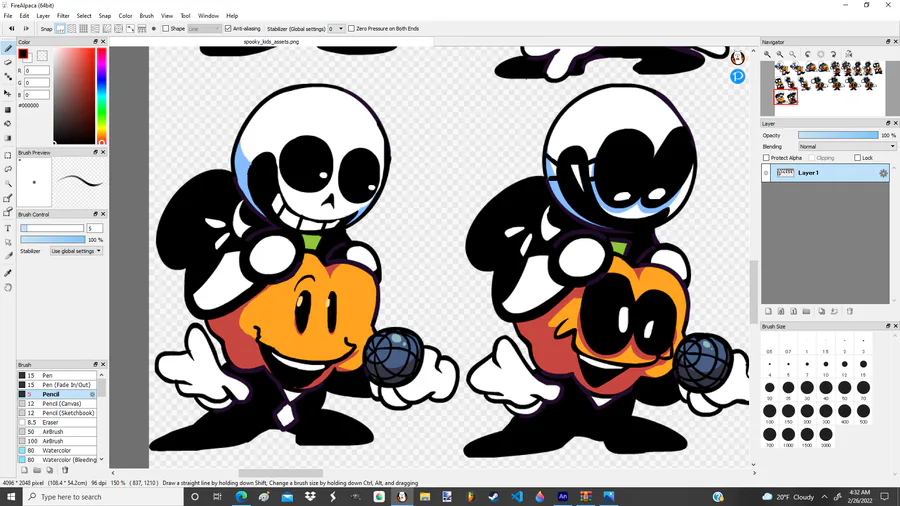Rotate canvas right in the Navigator

[x=833, y=54]
